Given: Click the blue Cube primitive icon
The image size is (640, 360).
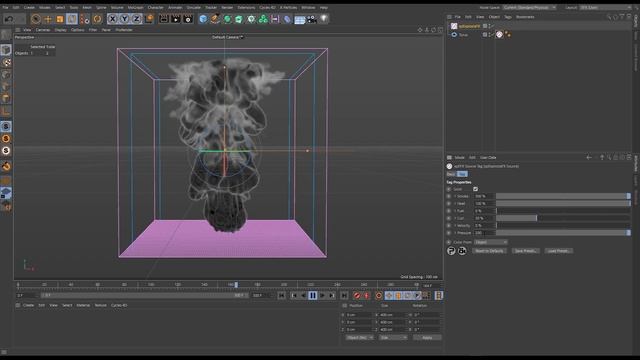Looking at the screenshot, I should (203, 19).
